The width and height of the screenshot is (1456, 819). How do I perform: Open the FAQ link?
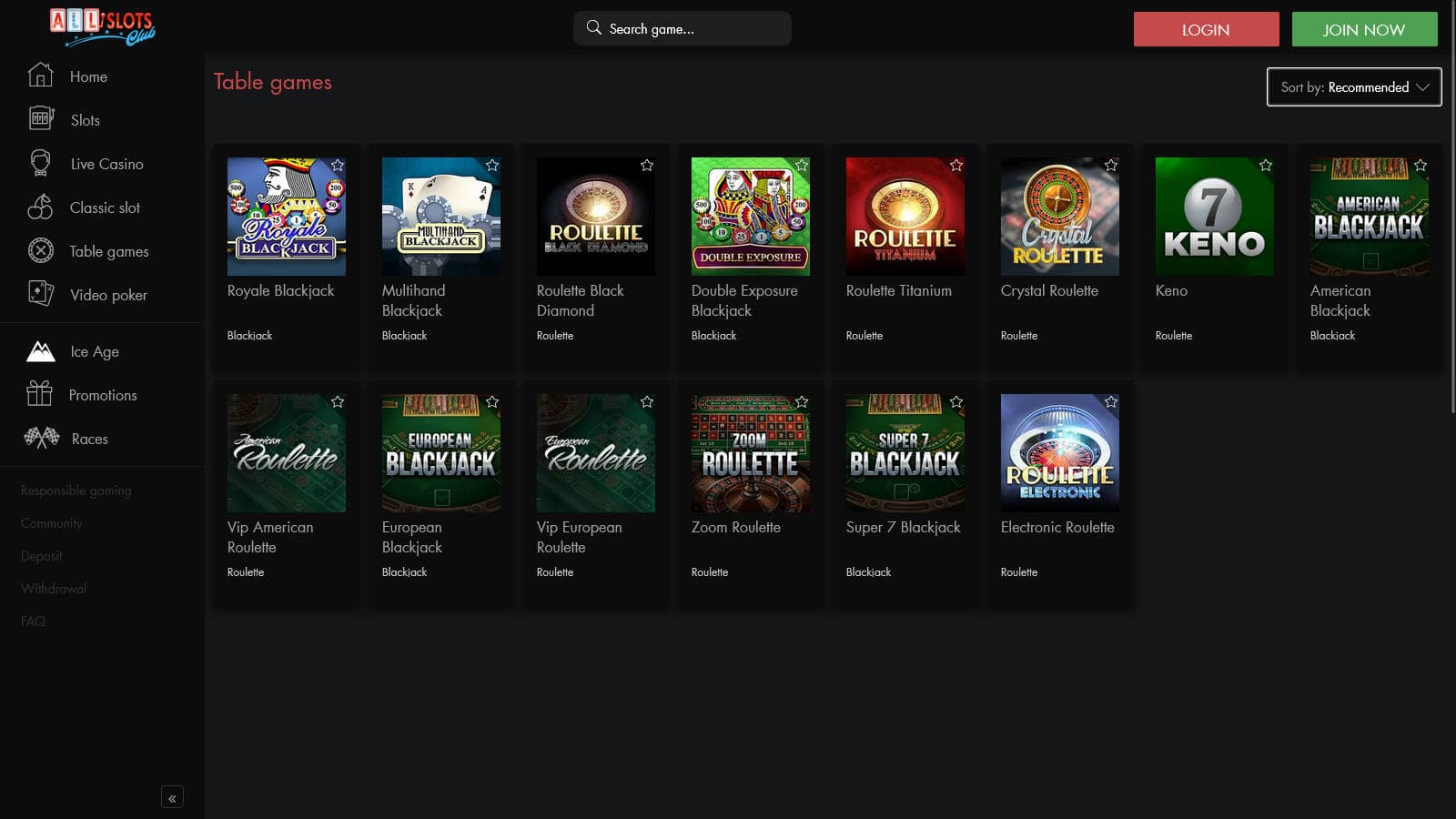(33, 622)
